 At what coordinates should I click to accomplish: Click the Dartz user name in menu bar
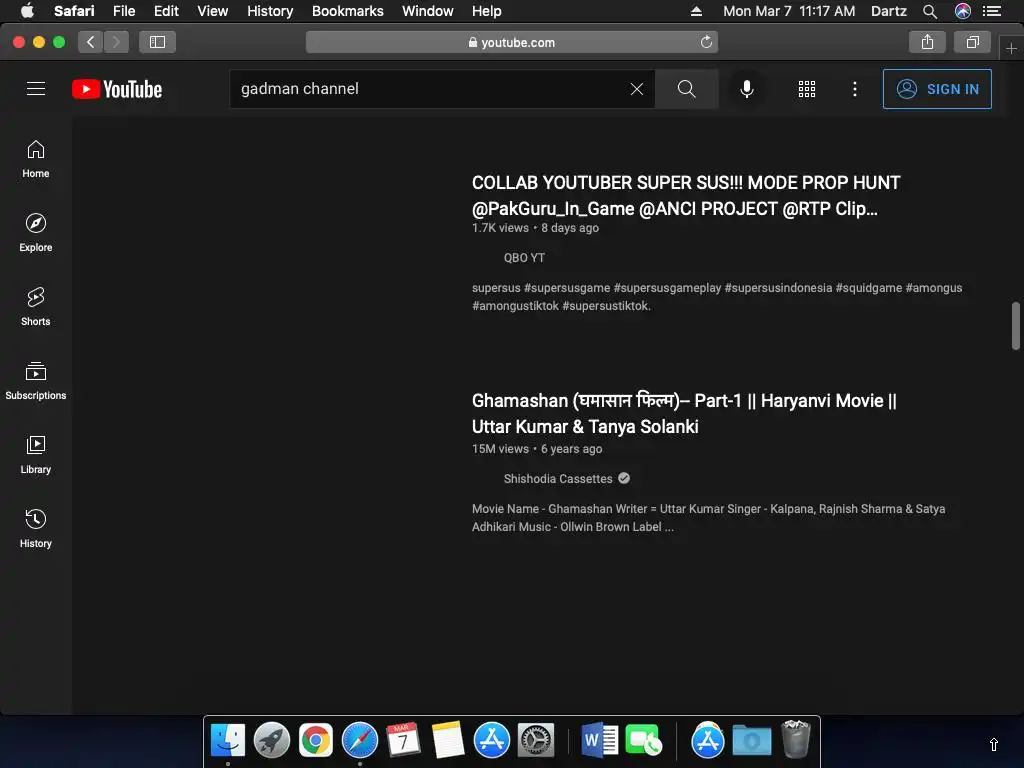tap(889, 11)
